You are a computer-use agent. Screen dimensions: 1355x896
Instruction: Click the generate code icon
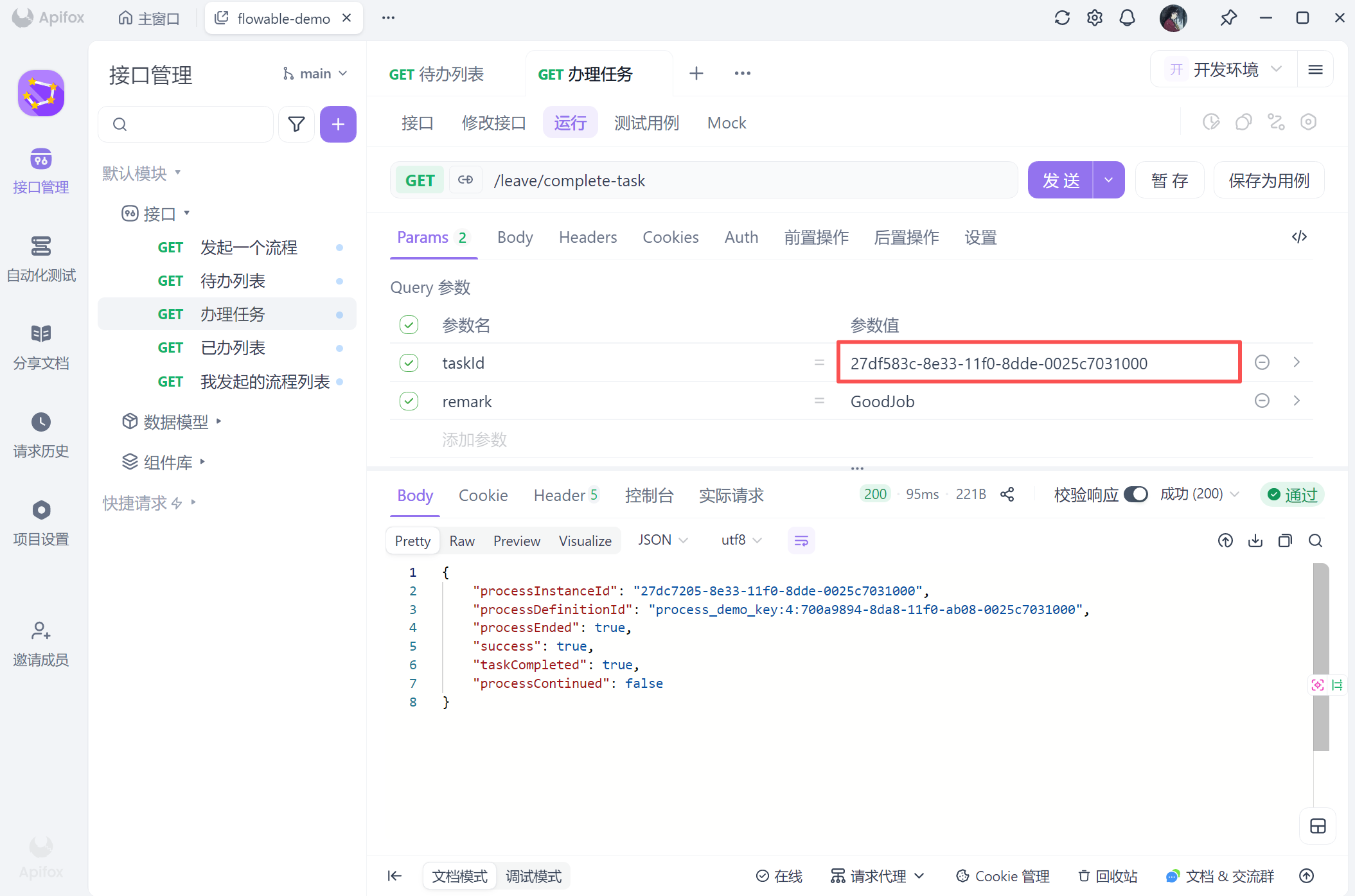pyautogui.click(x=1299, y=237)
